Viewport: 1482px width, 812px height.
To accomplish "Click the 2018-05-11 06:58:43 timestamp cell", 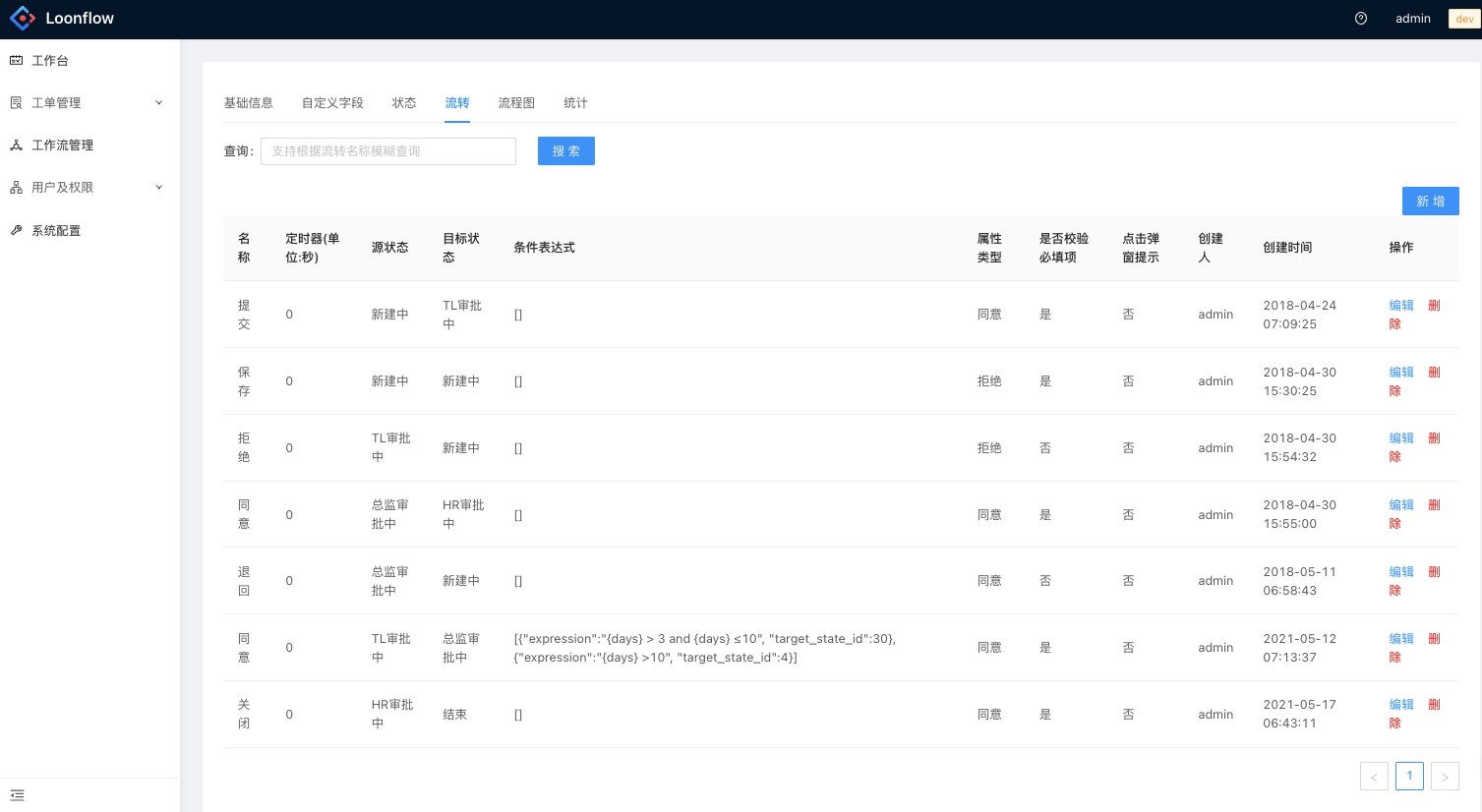I will pyautogui.click(x=1300, y=581).
